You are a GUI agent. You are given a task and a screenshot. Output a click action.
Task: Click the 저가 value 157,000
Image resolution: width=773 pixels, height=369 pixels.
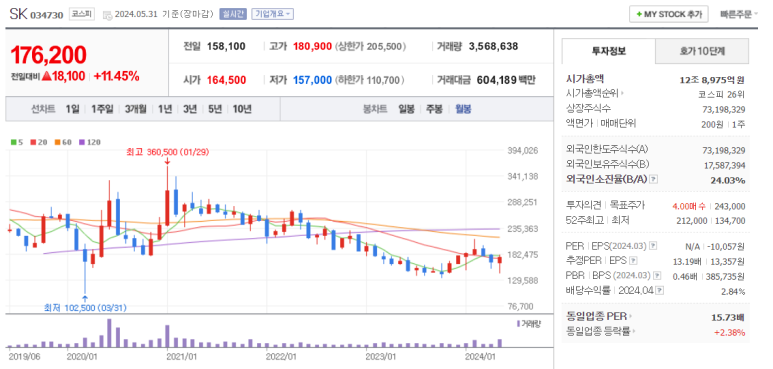(312, 80)
